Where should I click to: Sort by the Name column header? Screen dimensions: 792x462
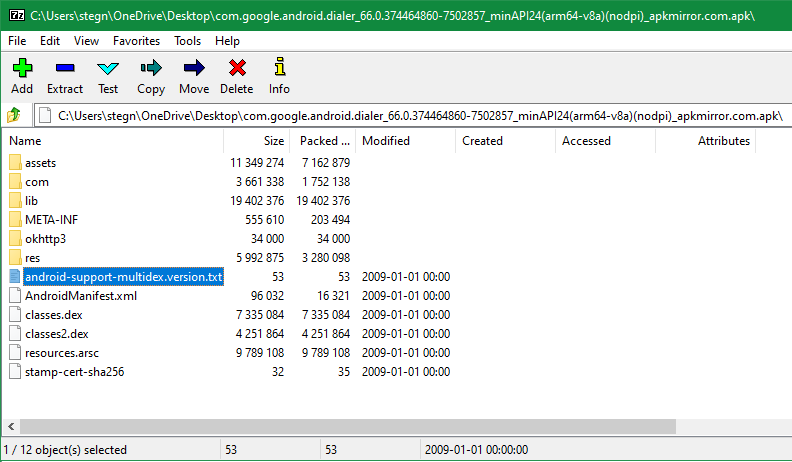point(25,141)
